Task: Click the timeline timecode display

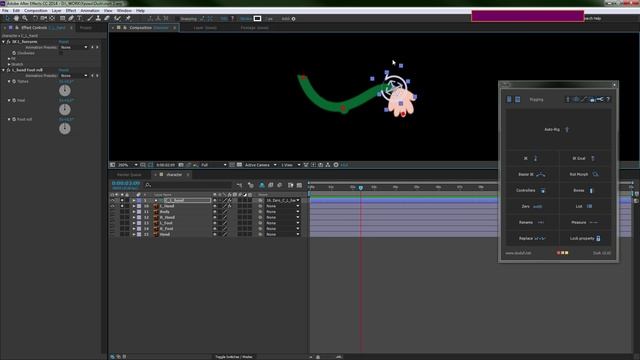Action: (x=126, y=184)
